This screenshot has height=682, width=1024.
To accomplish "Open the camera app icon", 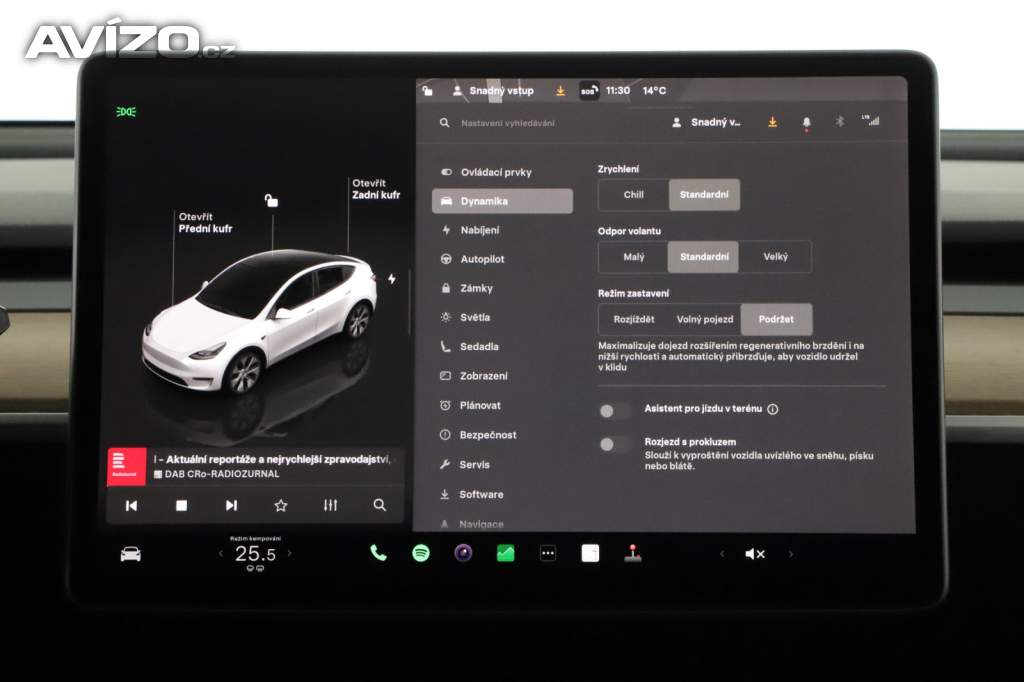I will (463, 553).
